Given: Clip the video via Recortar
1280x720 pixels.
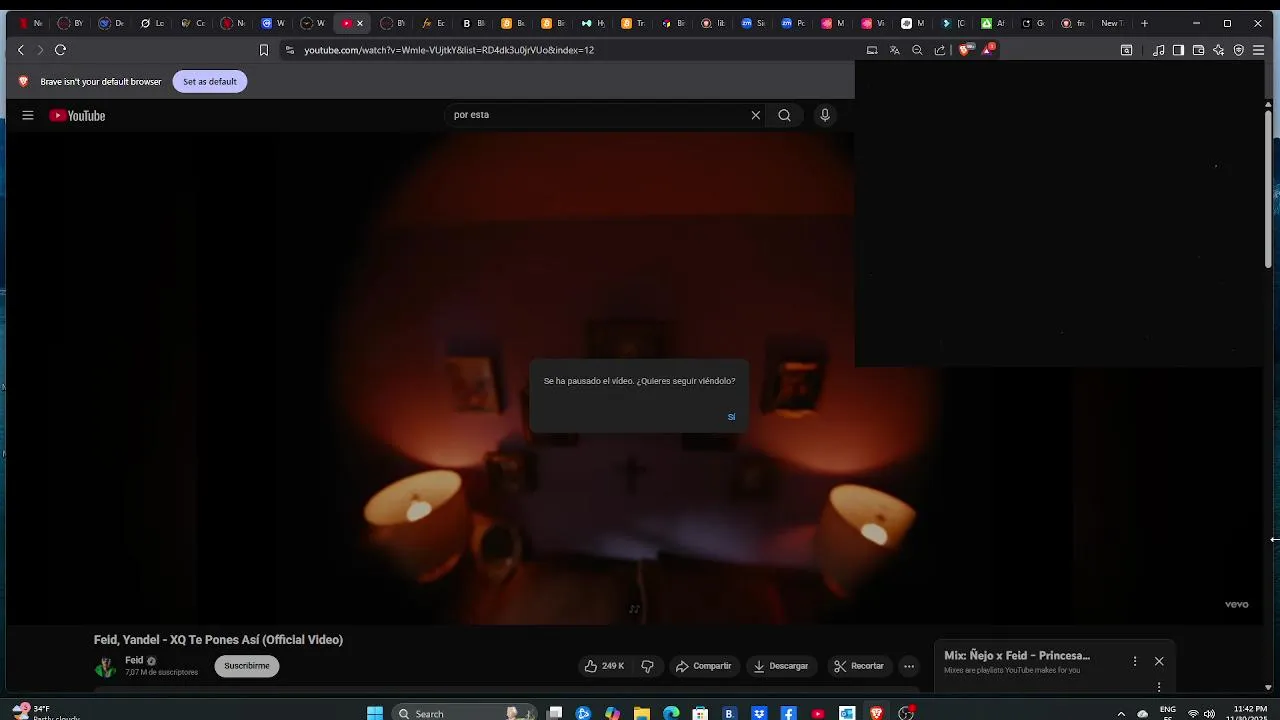Looking at the screenshot, I should click(x=859, y=666).
